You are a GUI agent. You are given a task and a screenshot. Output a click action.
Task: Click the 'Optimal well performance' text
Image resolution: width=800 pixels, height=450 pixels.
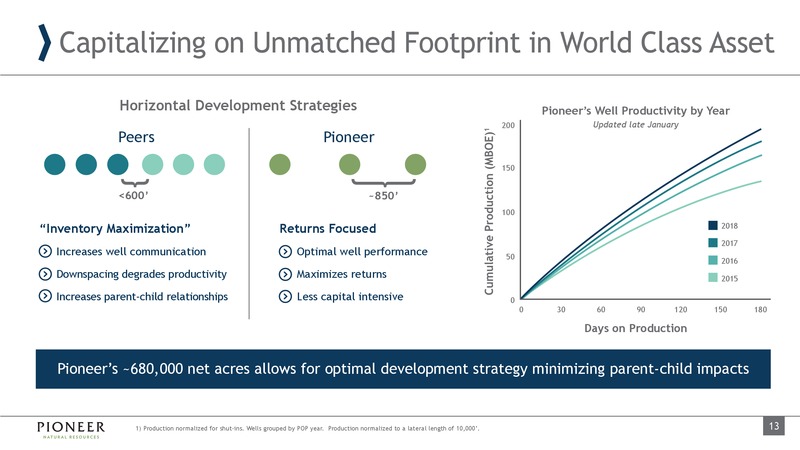pos(362,252)
